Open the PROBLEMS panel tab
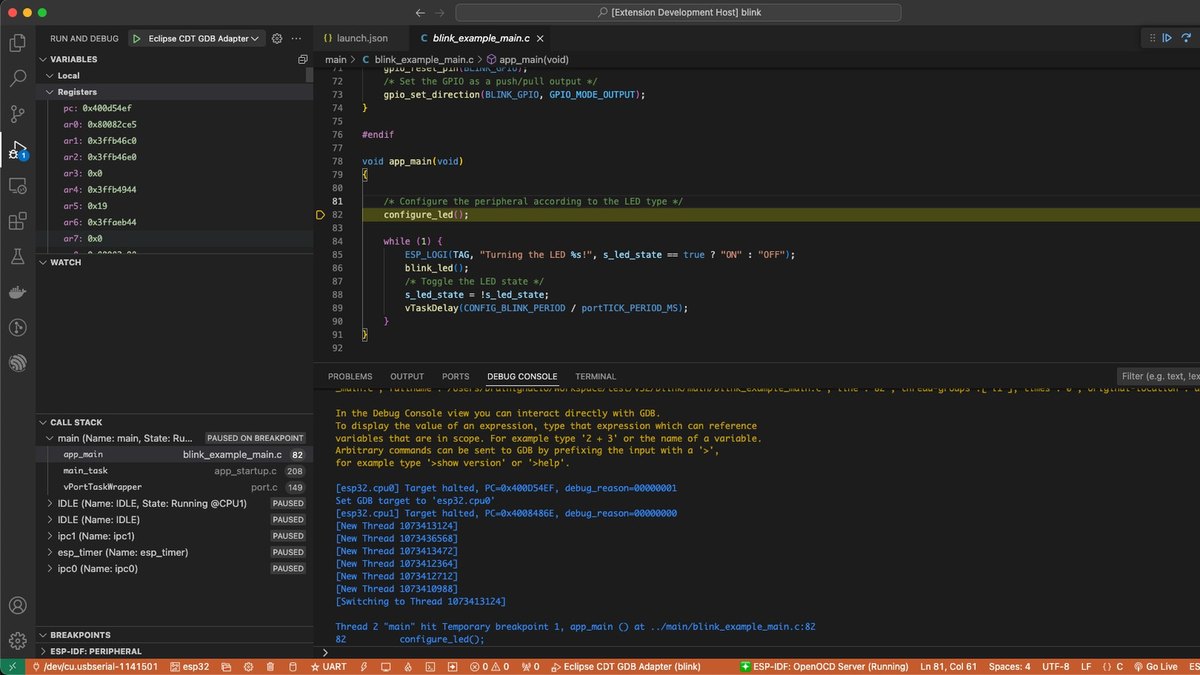The image size is (1200, 675). pos(350,376)
